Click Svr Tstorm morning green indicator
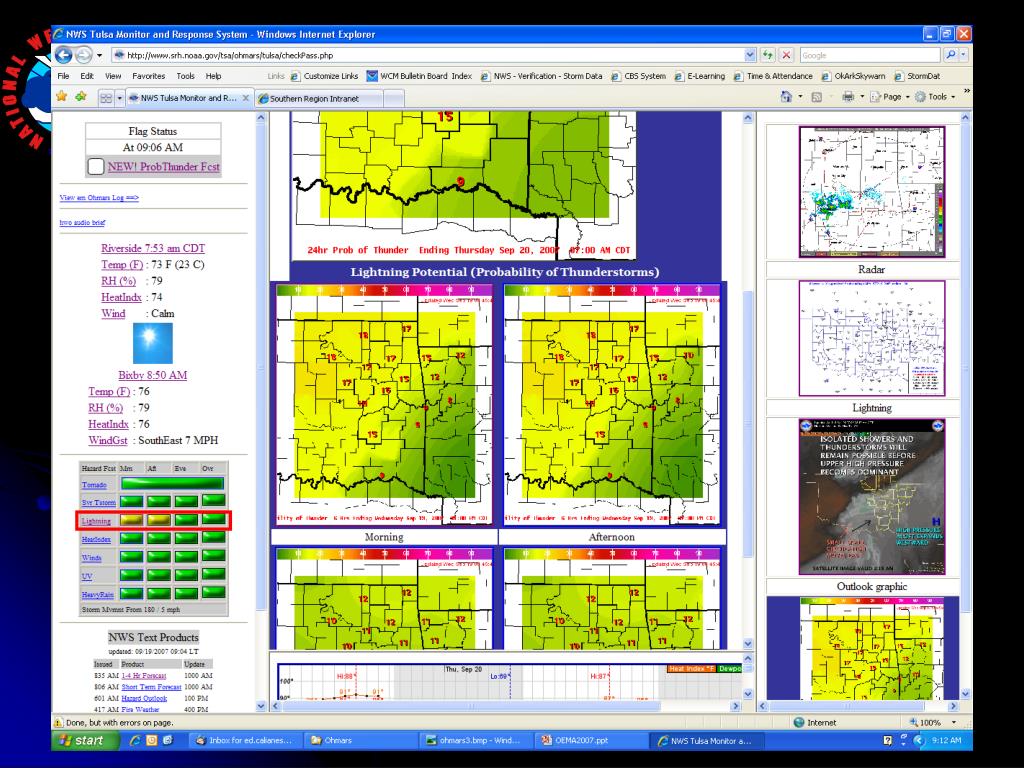The height and width of the screenshot is (768, 1024). (x=131, y=502)
